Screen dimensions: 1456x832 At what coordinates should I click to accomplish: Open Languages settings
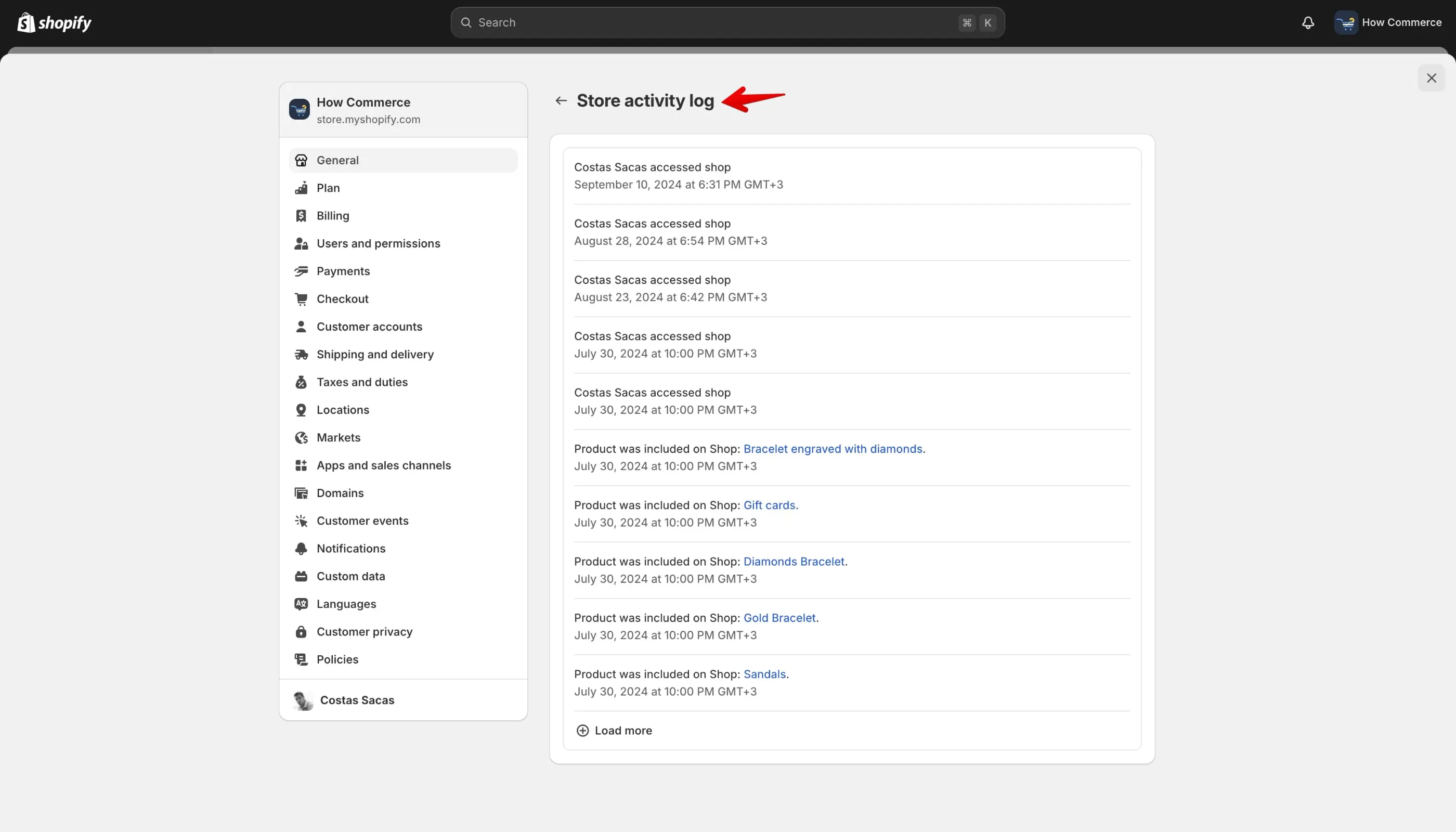404,604
